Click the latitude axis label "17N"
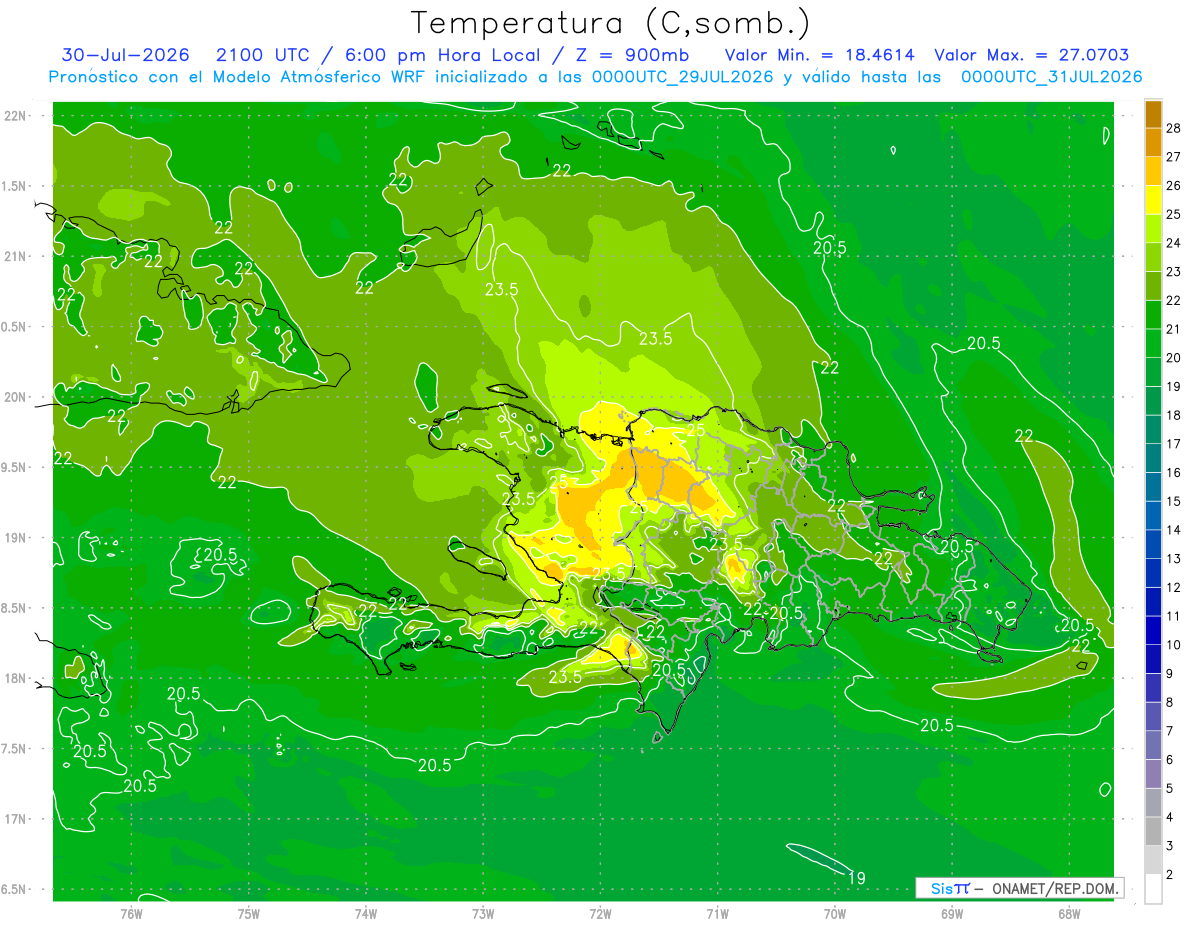 tap(16, 819)
